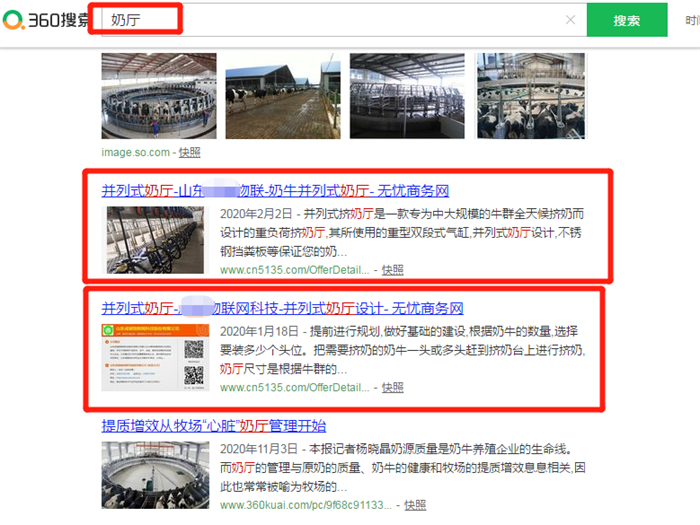
Task: Open the rotary milking parlor image thumbnail
Action: [159, 96]
